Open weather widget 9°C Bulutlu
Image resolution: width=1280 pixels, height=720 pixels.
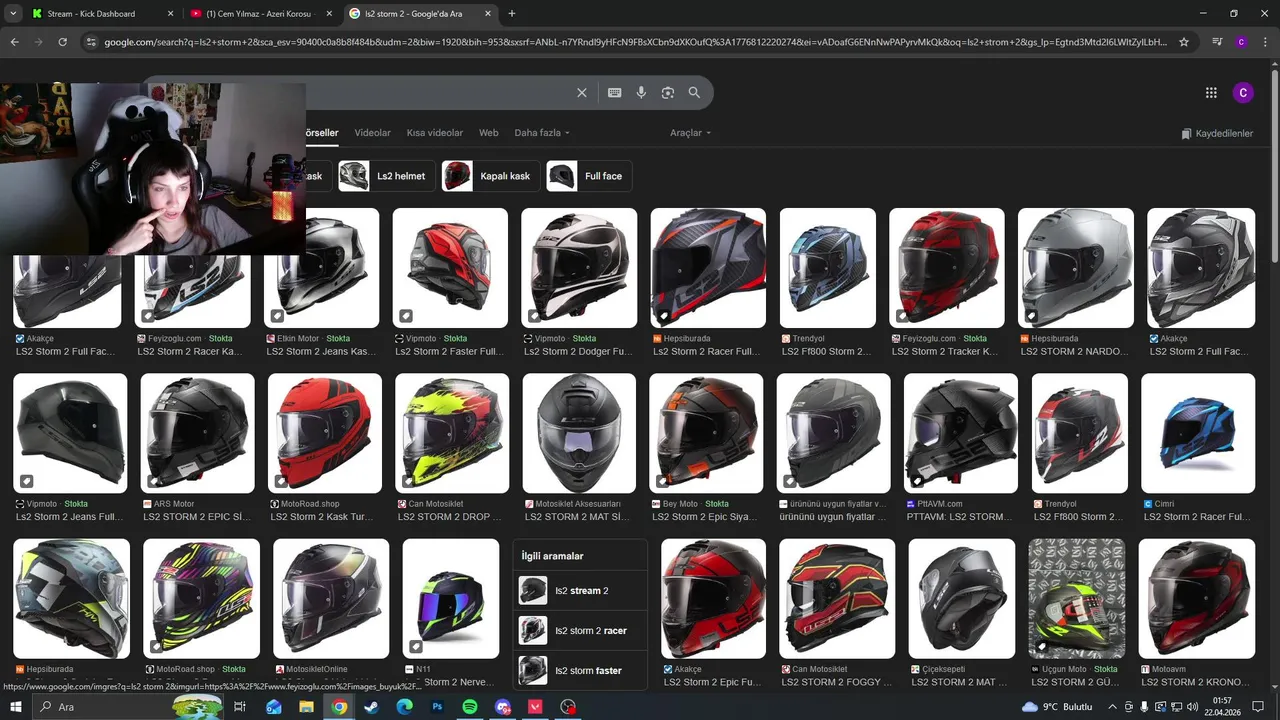click(x=1057, y=707)
